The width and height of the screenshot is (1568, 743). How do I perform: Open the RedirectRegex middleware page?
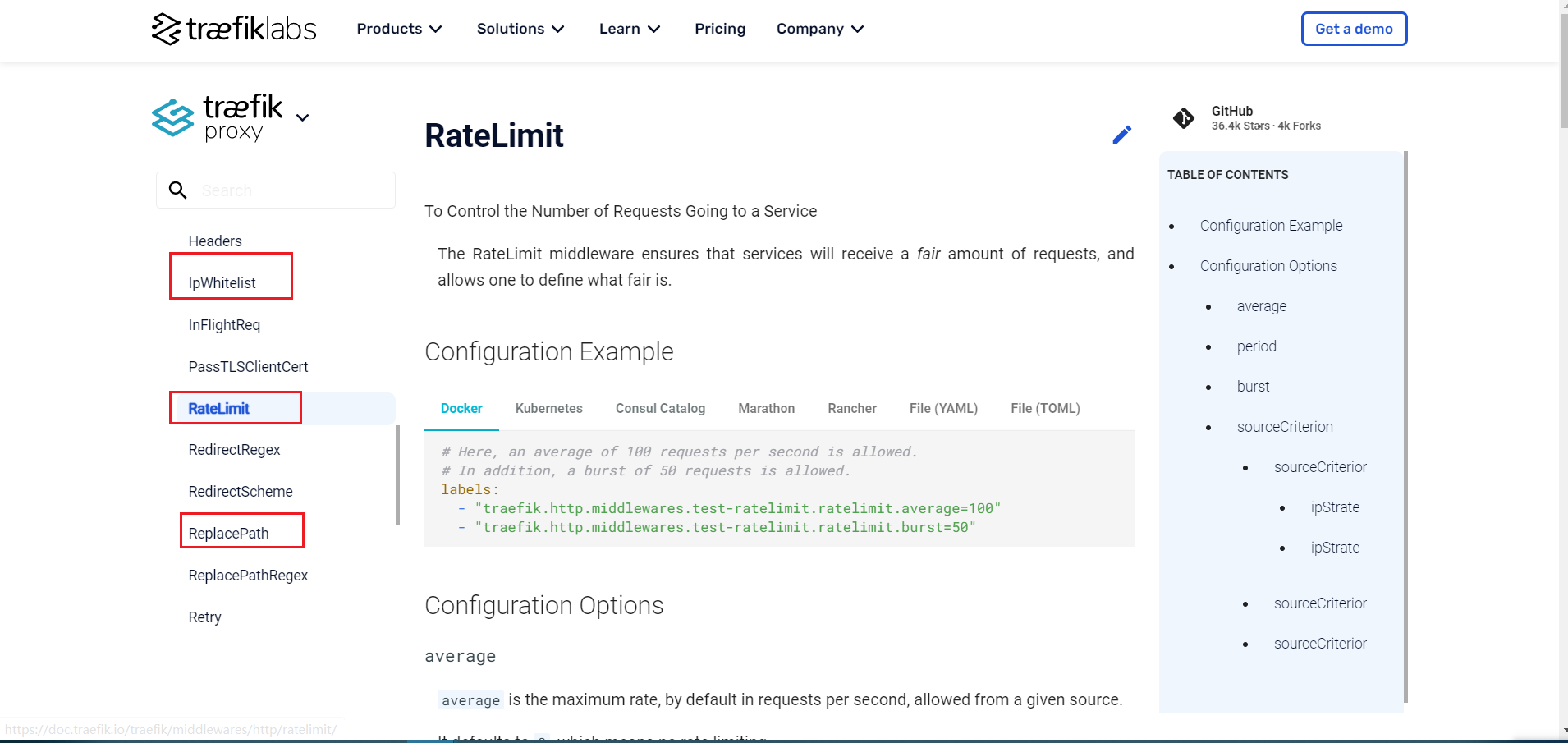[234, 450]
